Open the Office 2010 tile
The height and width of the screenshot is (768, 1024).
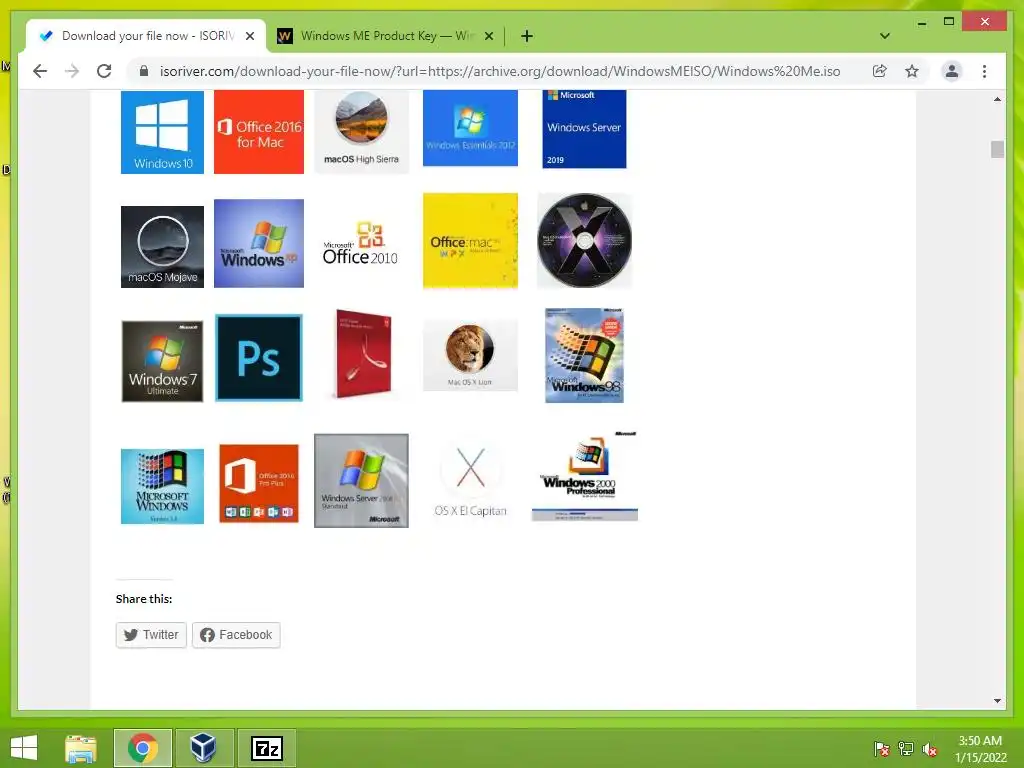360,243
